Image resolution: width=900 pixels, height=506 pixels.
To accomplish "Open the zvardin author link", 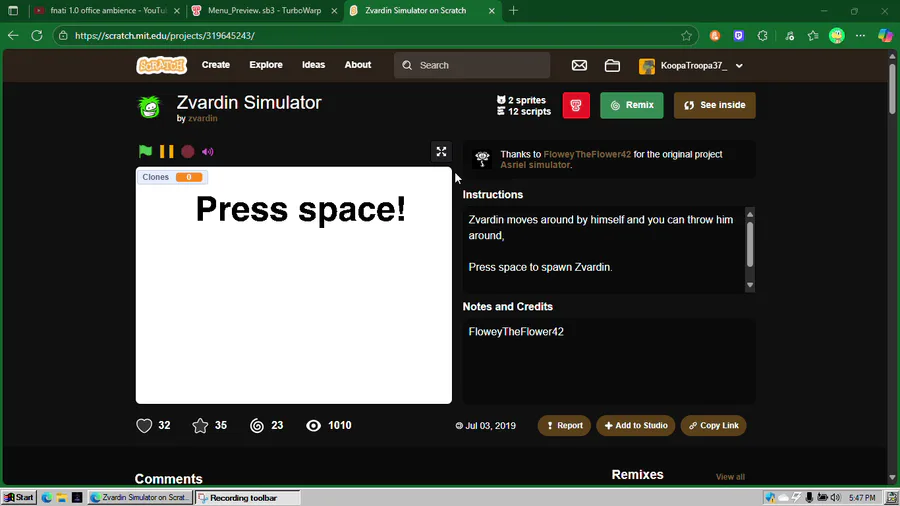I will tap(203, 118).
